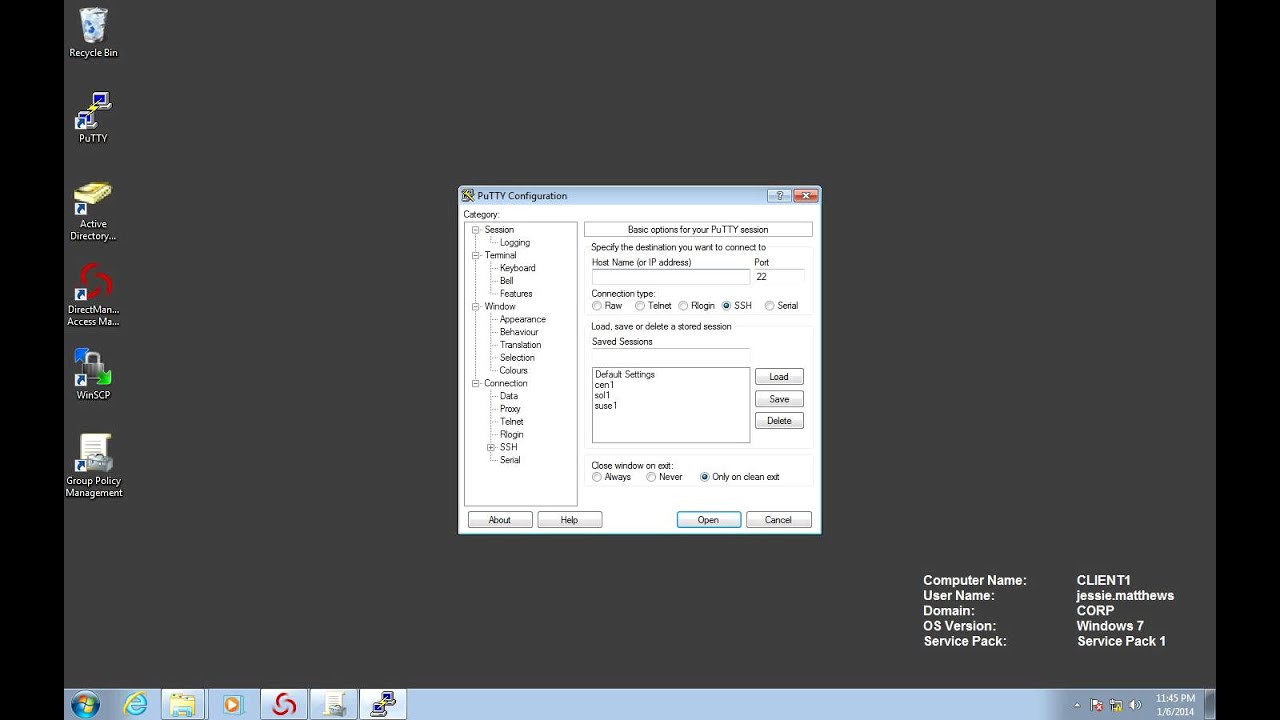
Task: Open the Recycle Bin desktop icon
Action: click(93, 33)
